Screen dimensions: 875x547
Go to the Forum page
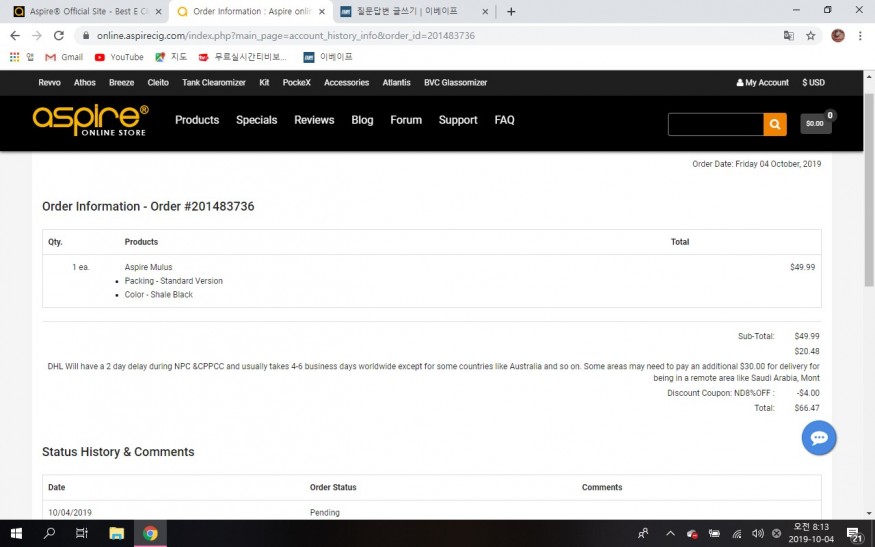point(406,120)
